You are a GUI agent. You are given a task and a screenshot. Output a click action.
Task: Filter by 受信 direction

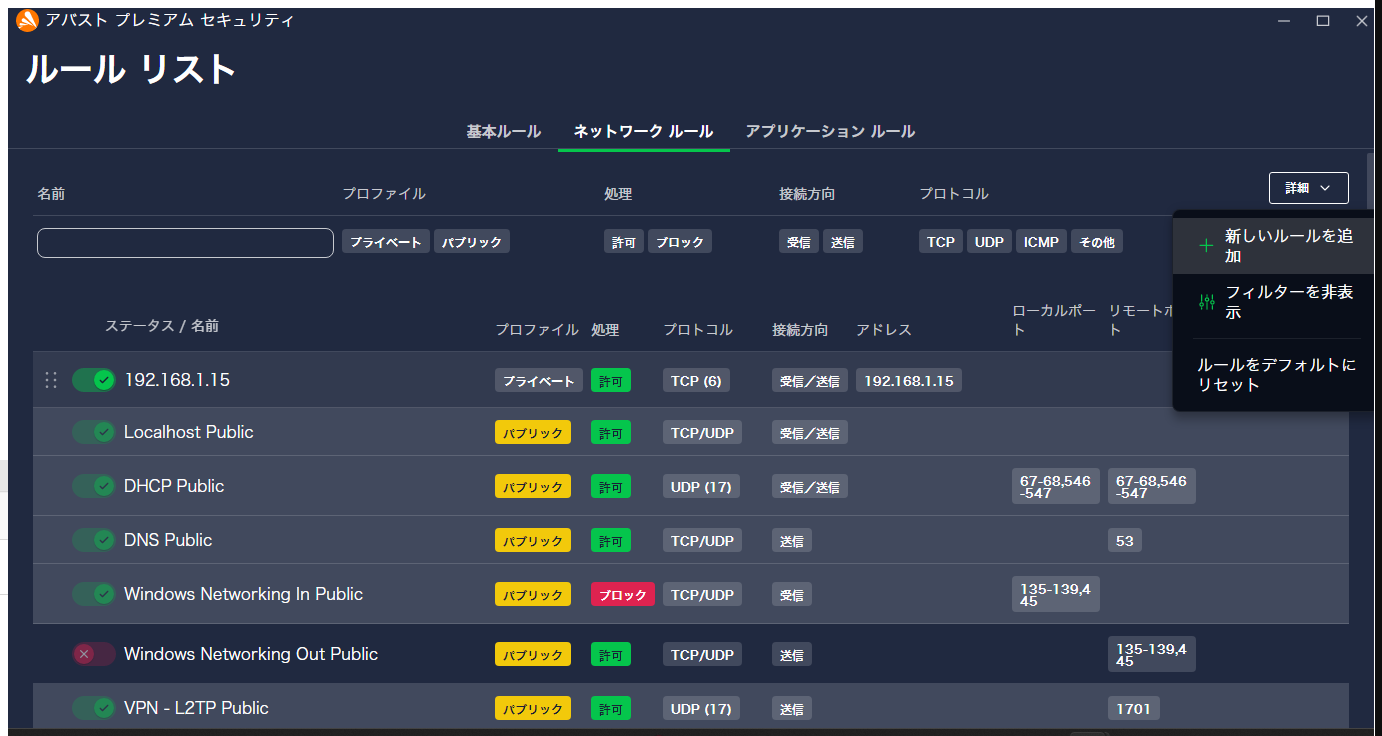tap(799, 242)
